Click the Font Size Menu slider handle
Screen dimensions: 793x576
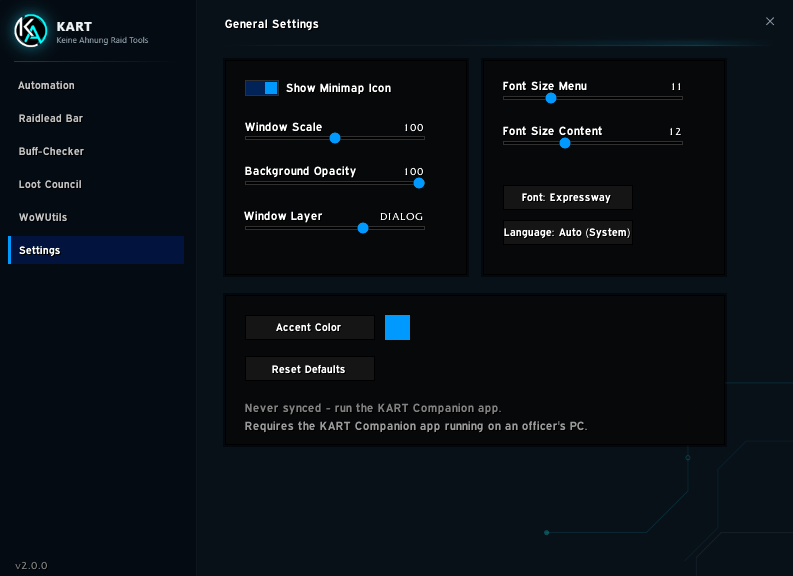(x=551, y=98)
